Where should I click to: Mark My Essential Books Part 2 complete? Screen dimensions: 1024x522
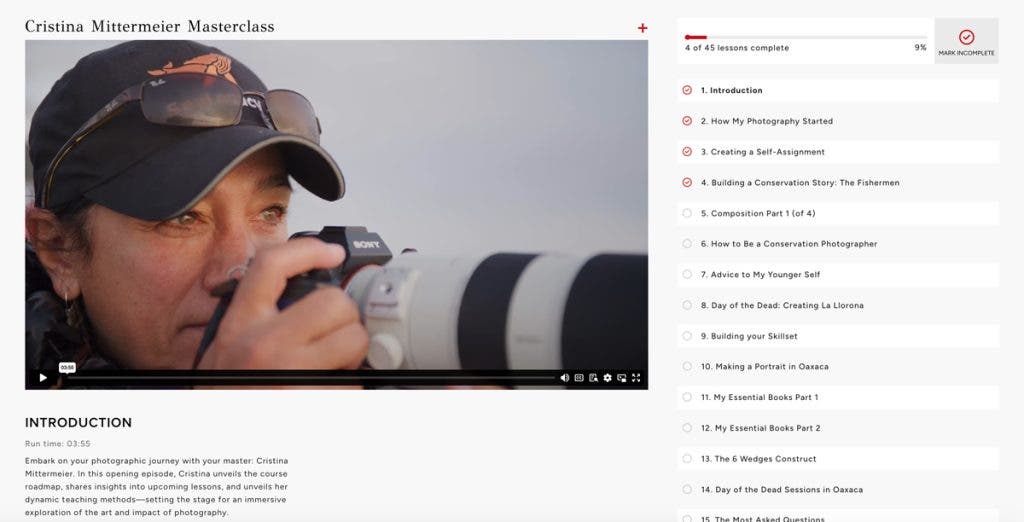[x=687, y=428]
